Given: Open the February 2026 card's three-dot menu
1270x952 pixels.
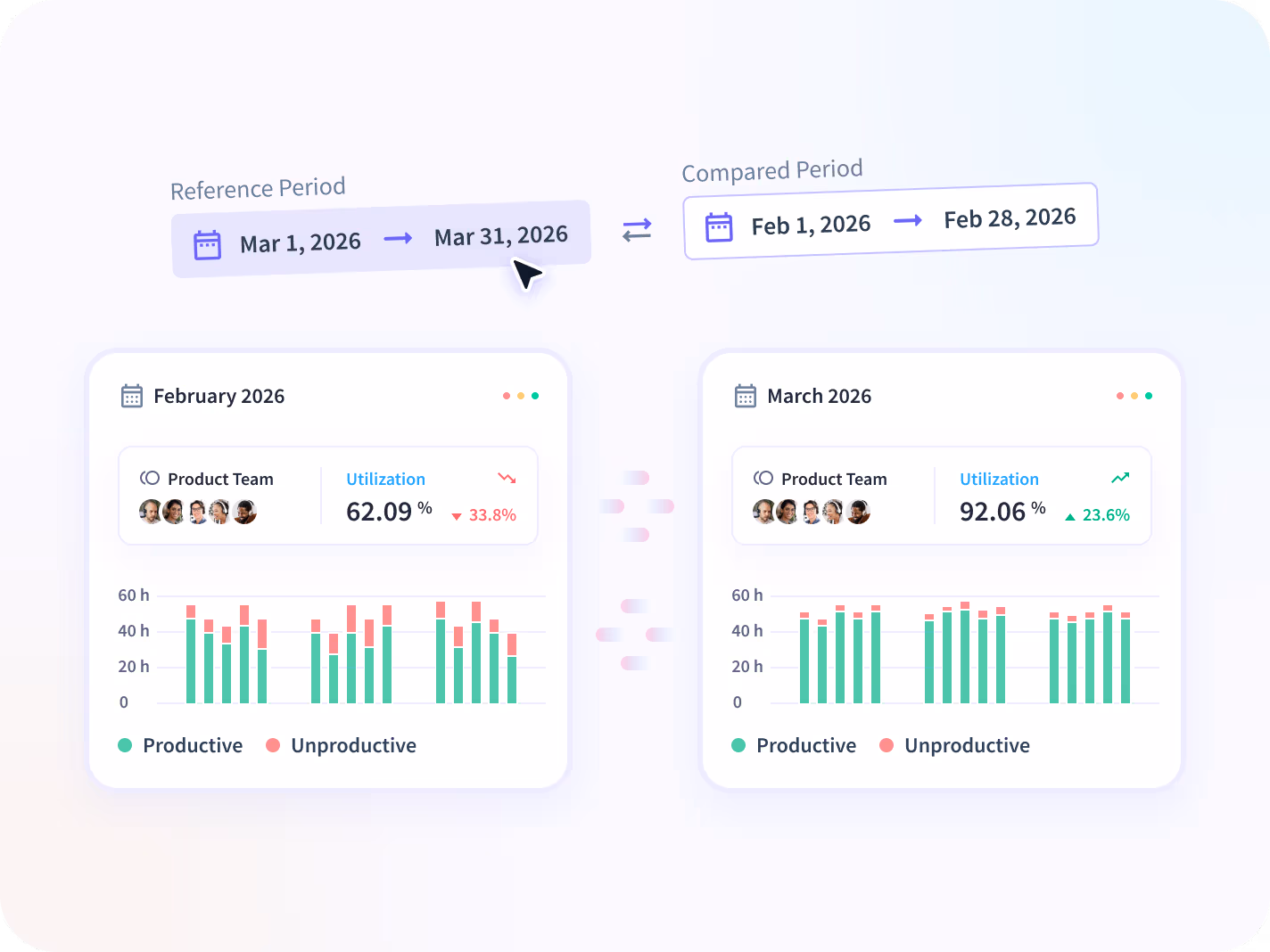Looking at the screenshot, I should point(521,396).
